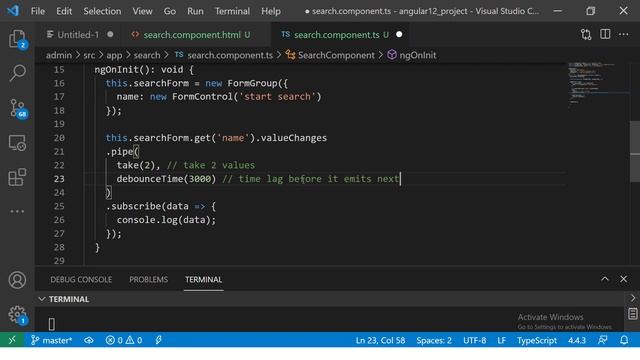Click ngOnInit breadcrumb segment
The height and width of the screenshot is (360, 640).
412,55
